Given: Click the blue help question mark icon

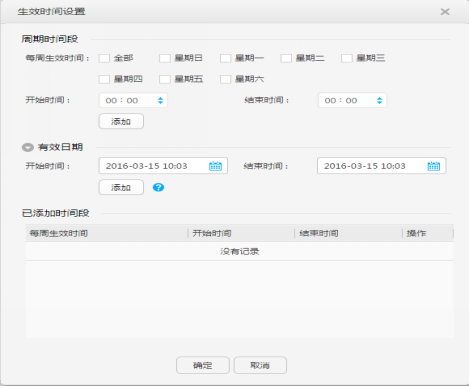Looking at the screenshot, I should [x=158, y=187].
